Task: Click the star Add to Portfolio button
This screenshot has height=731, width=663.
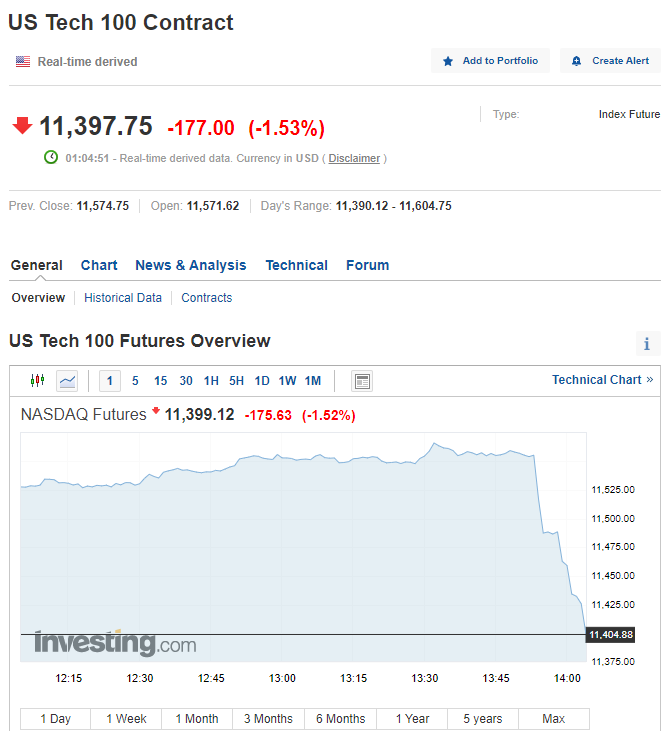Action: (490, 61)
